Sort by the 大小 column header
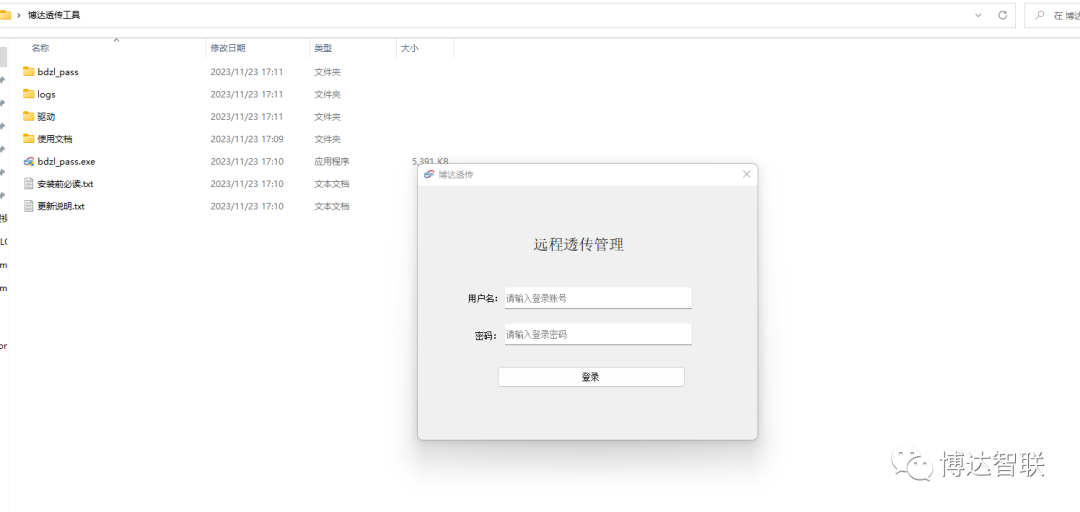Image resolution: width=1080 pixels, height=512 pixels. click(x=410, y=48)
